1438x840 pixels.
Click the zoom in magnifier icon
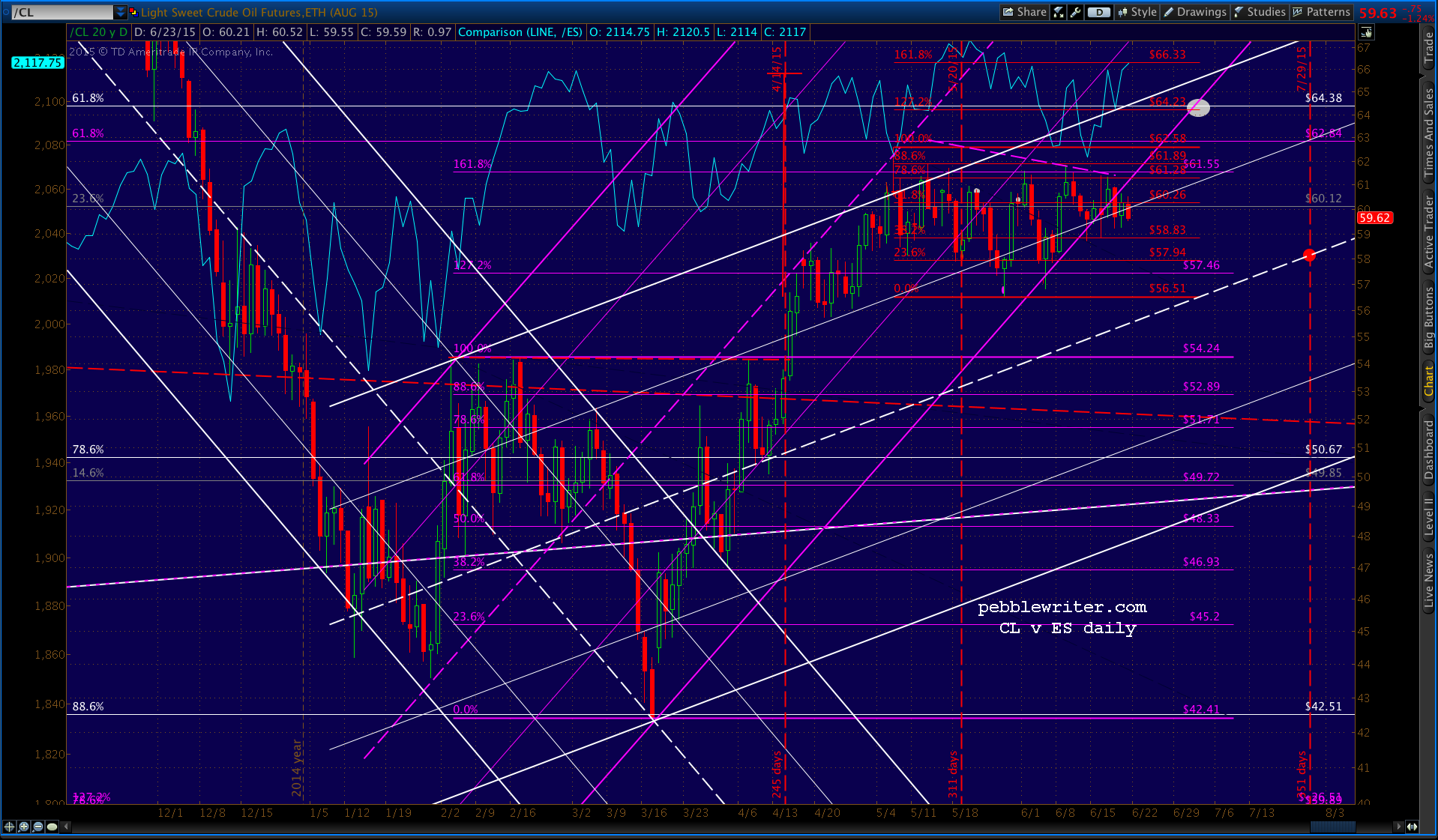(23, 827)
